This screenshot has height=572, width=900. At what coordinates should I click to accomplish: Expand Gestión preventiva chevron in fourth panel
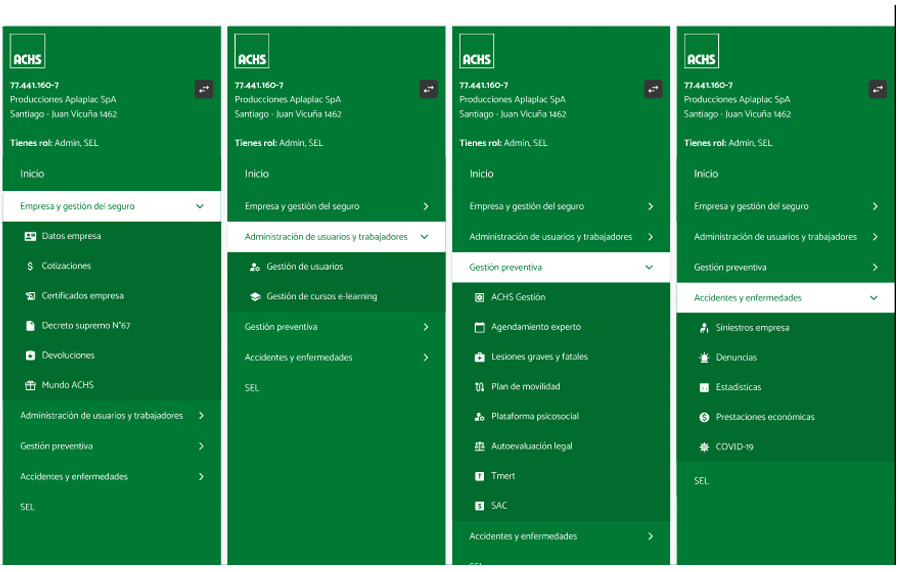[874, 267]
